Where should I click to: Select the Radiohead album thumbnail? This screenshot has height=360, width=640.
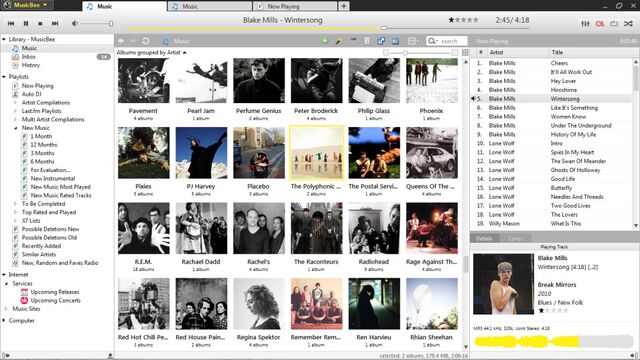(x=374, y=228)
